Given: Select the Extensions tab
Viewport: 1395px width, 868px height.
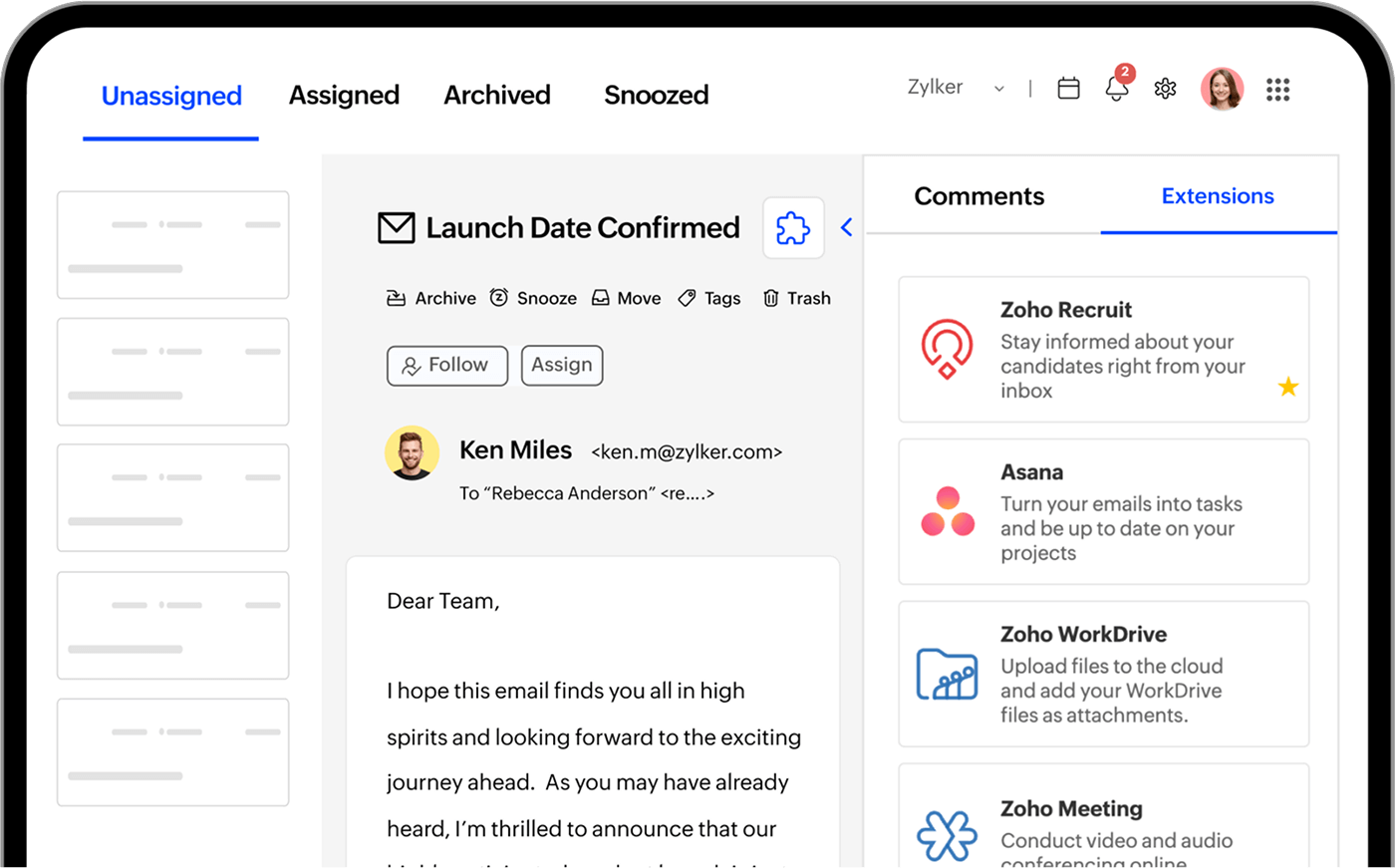Looking at the screenshot, I should 1218,196.
